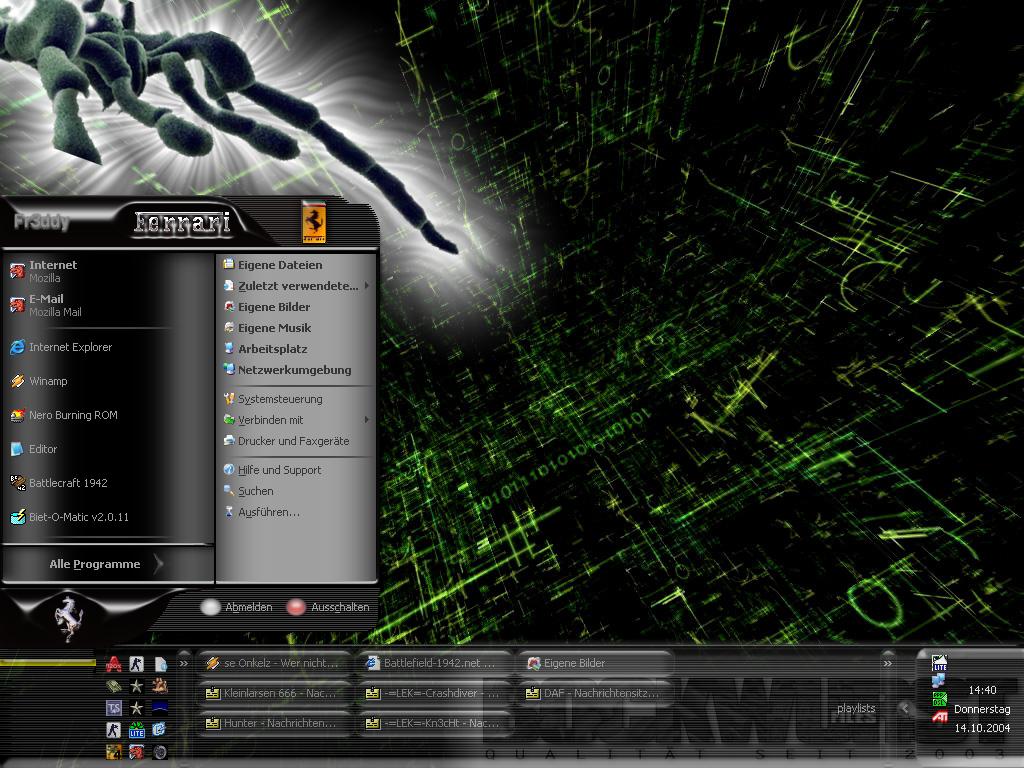The image size is (1024, 768).
Task: Click the clock showing 14:40
Action: (982, 690)
